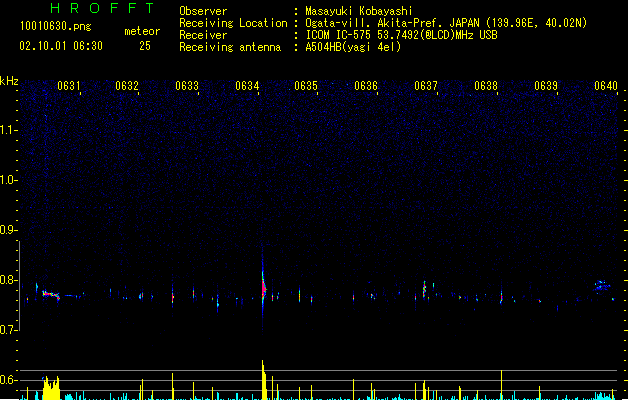
Task: Click the 0633 time marker
Action: pos(187,86)
